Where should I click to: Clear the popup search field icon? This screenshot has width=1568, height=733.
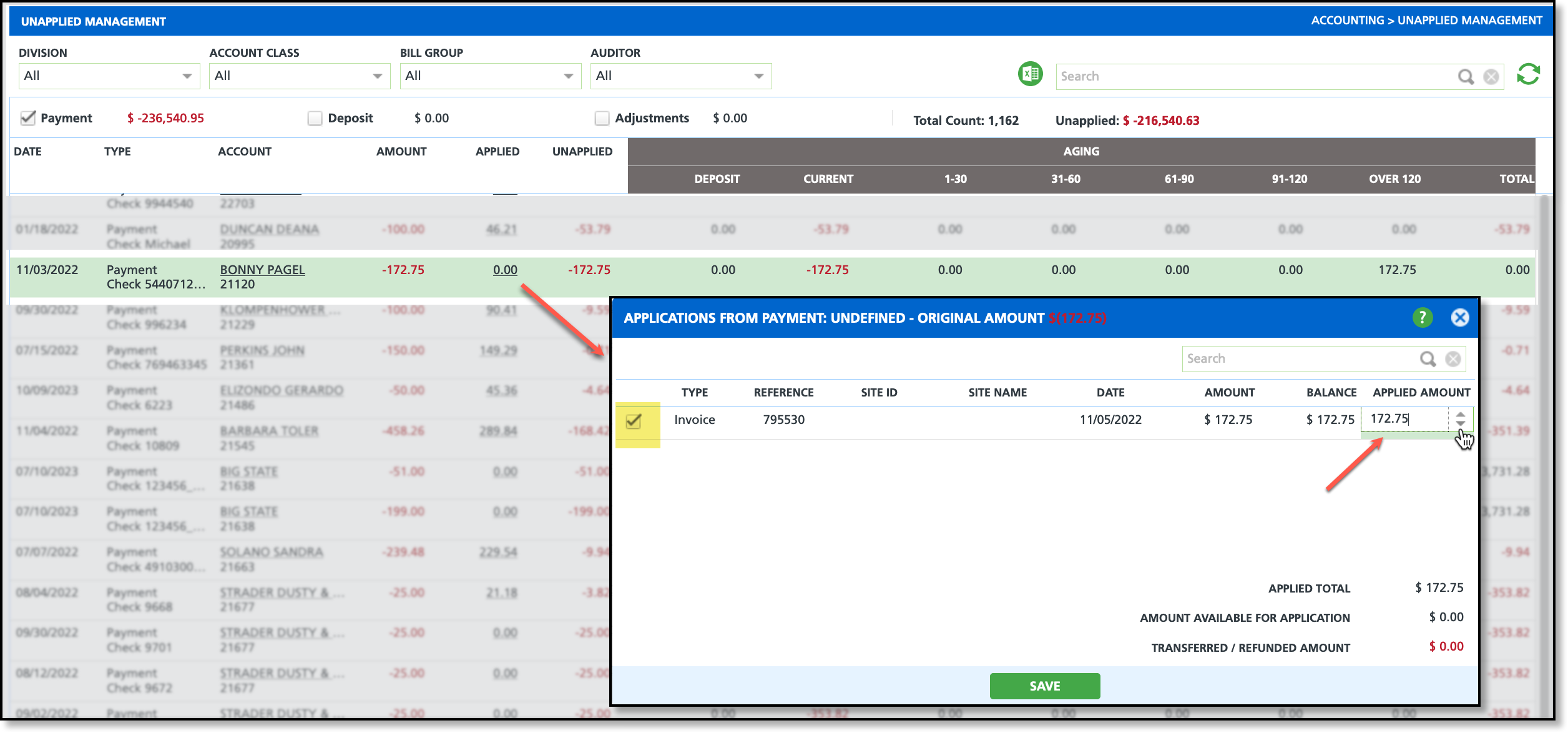[1453, 359]
